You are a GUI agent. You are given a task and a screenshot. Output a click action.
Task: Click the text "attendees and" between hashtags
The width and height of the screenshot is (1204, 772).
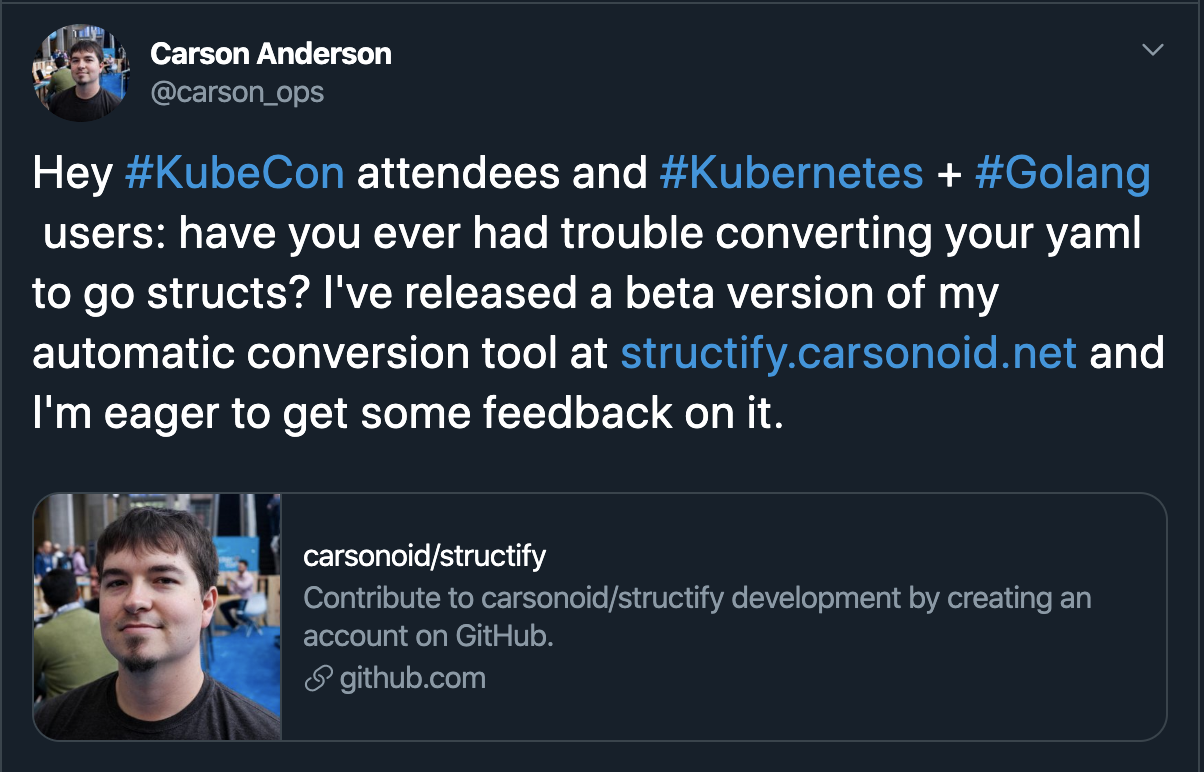coord(502,174)
